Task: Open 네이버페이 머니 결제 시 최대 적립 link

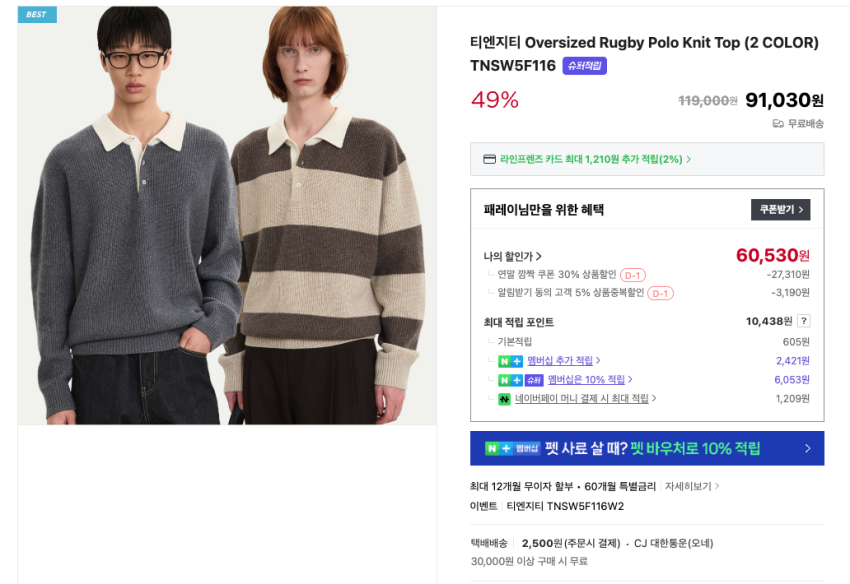Action: click(x=585, y=399)
